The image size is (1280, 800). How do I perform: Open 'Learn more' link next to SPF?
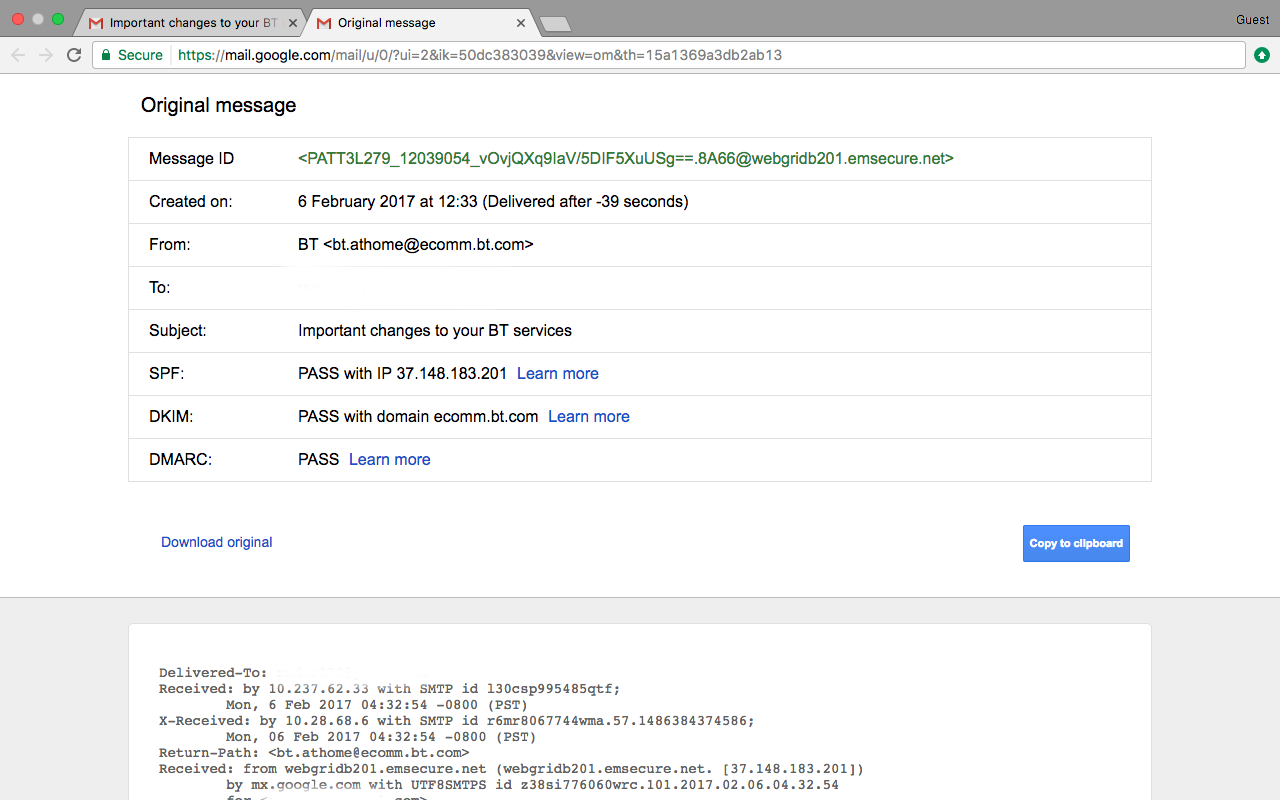[x=557, y=373]
